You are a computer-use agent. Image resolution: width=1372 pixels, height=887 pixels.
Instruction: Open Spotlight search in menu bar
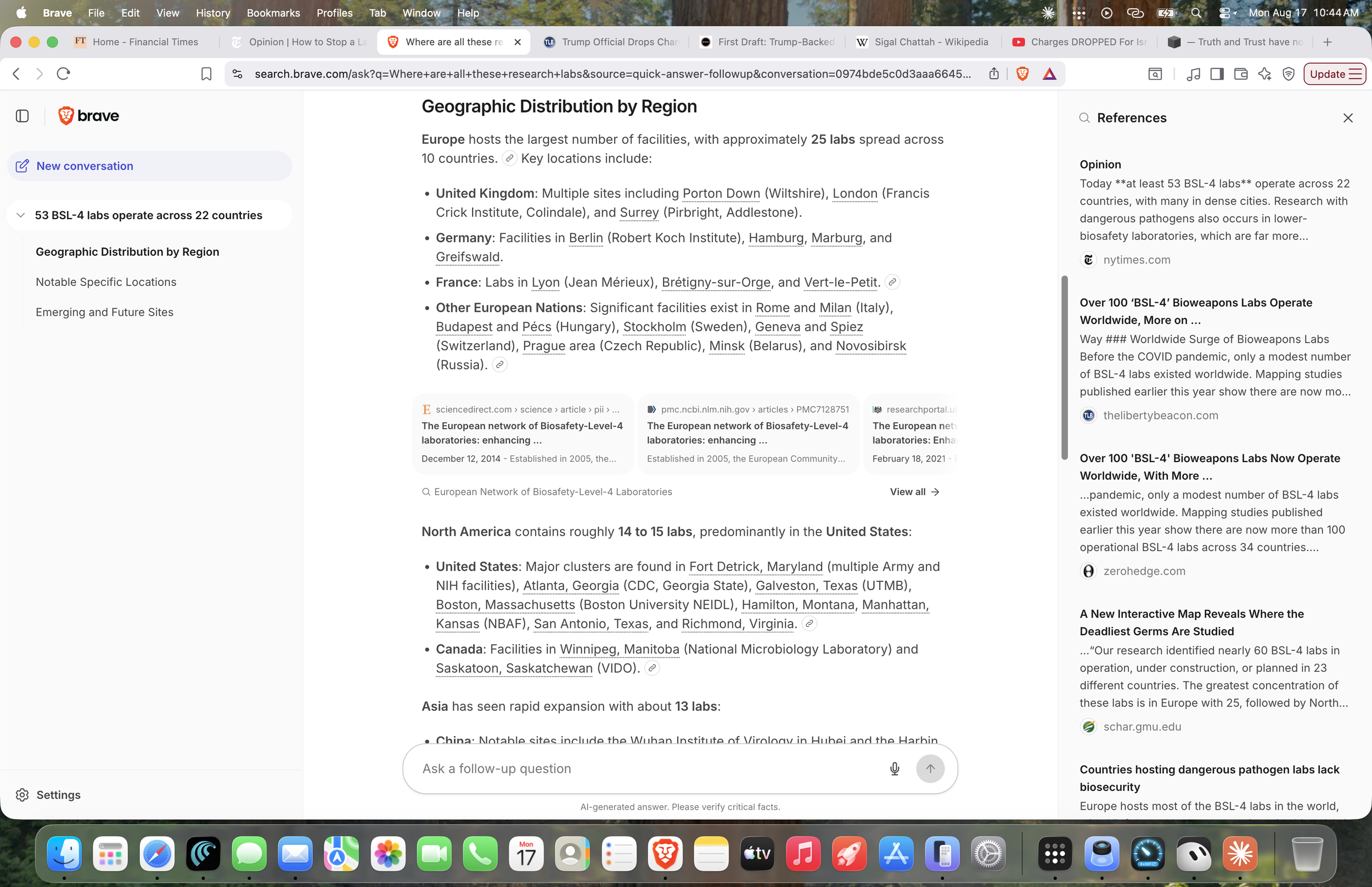coord(1196,13)
